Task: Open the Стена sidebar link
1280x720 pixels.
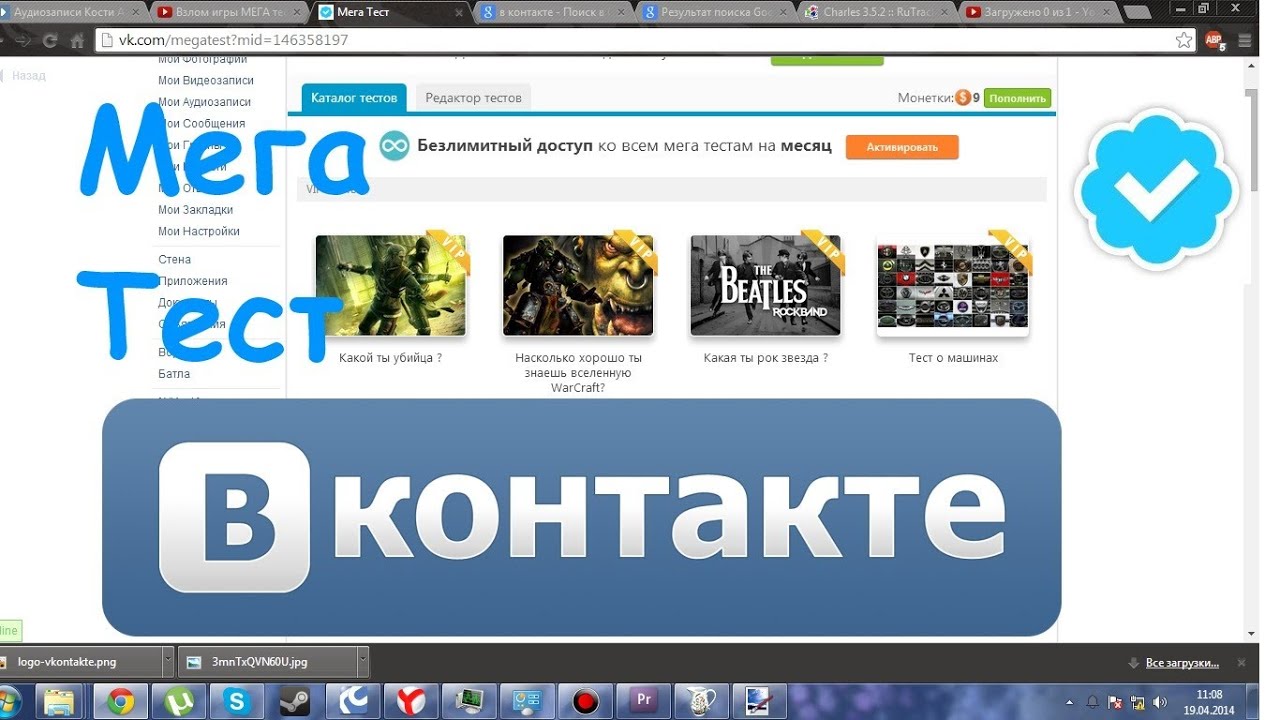Action: click(174, 259)
